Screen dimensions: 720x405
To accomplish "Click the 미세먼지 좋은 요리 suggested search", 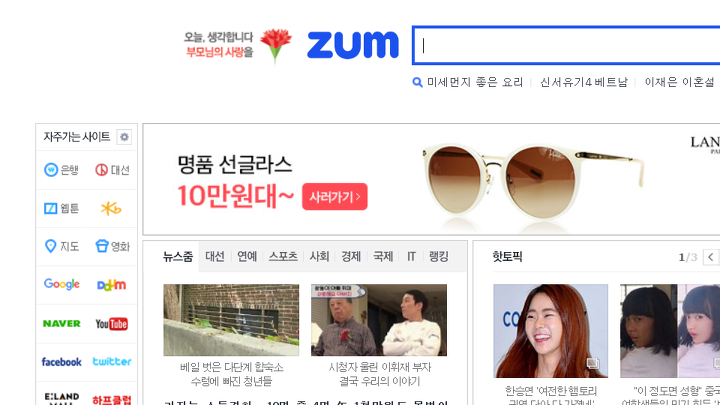I will [475, 82].
